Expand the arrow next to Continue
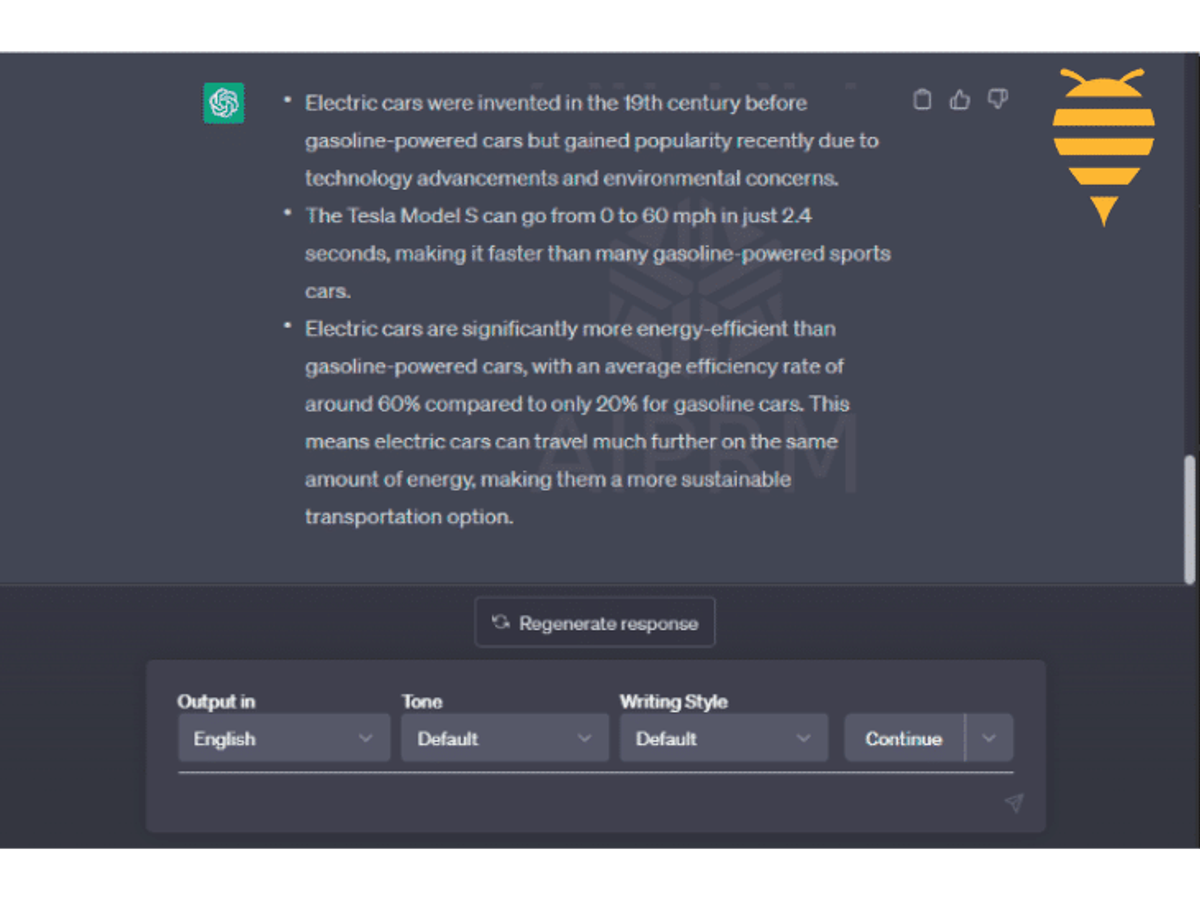The image size is (1200, 899). [989, 738]
